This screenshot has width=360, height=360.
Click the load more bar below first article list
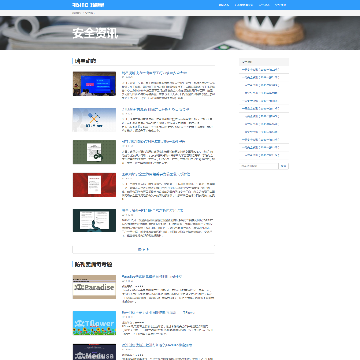[x=143, y=249]
